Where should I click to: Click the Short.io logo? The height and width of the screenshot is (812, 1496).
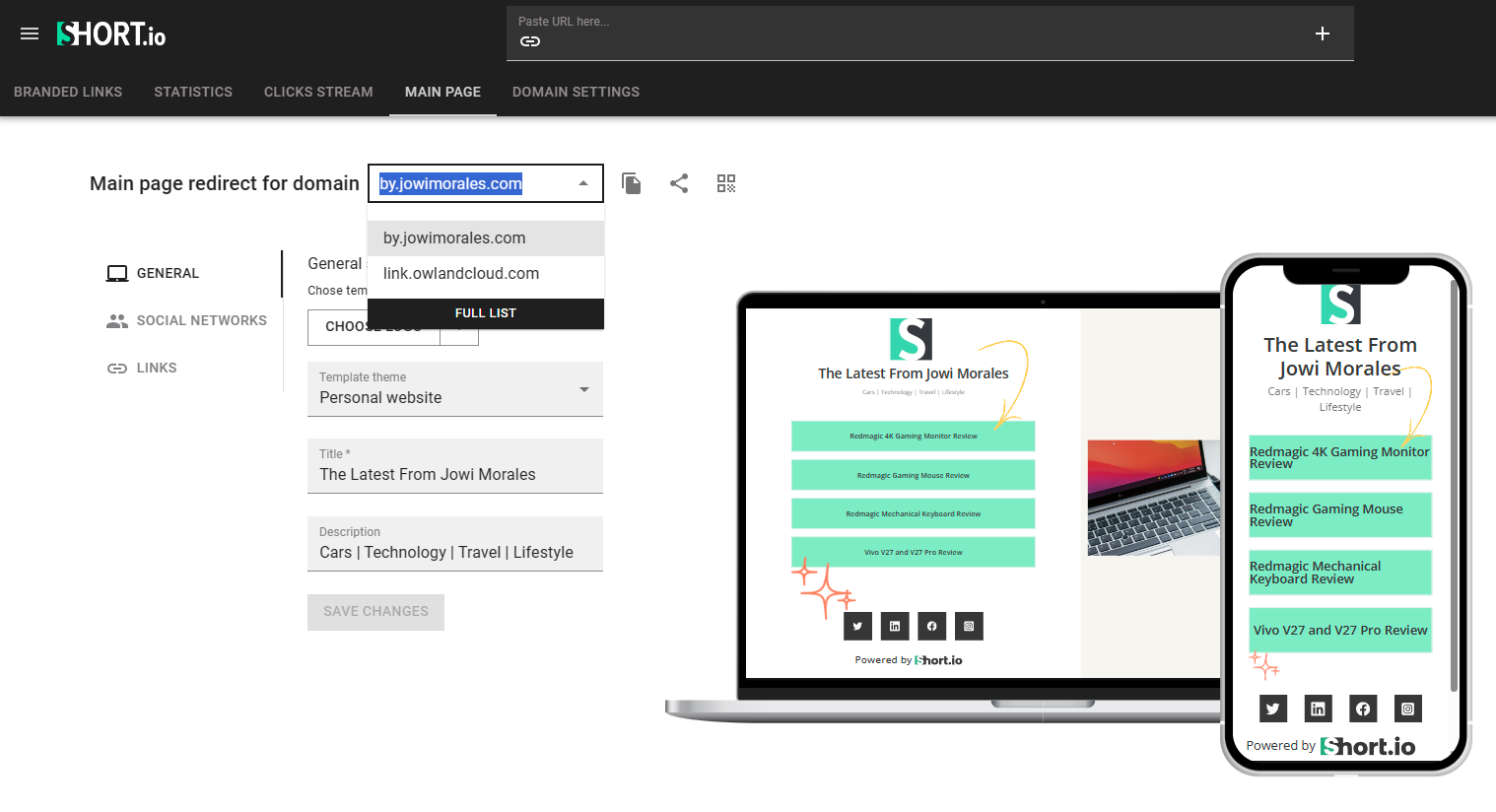click(111, 34)
